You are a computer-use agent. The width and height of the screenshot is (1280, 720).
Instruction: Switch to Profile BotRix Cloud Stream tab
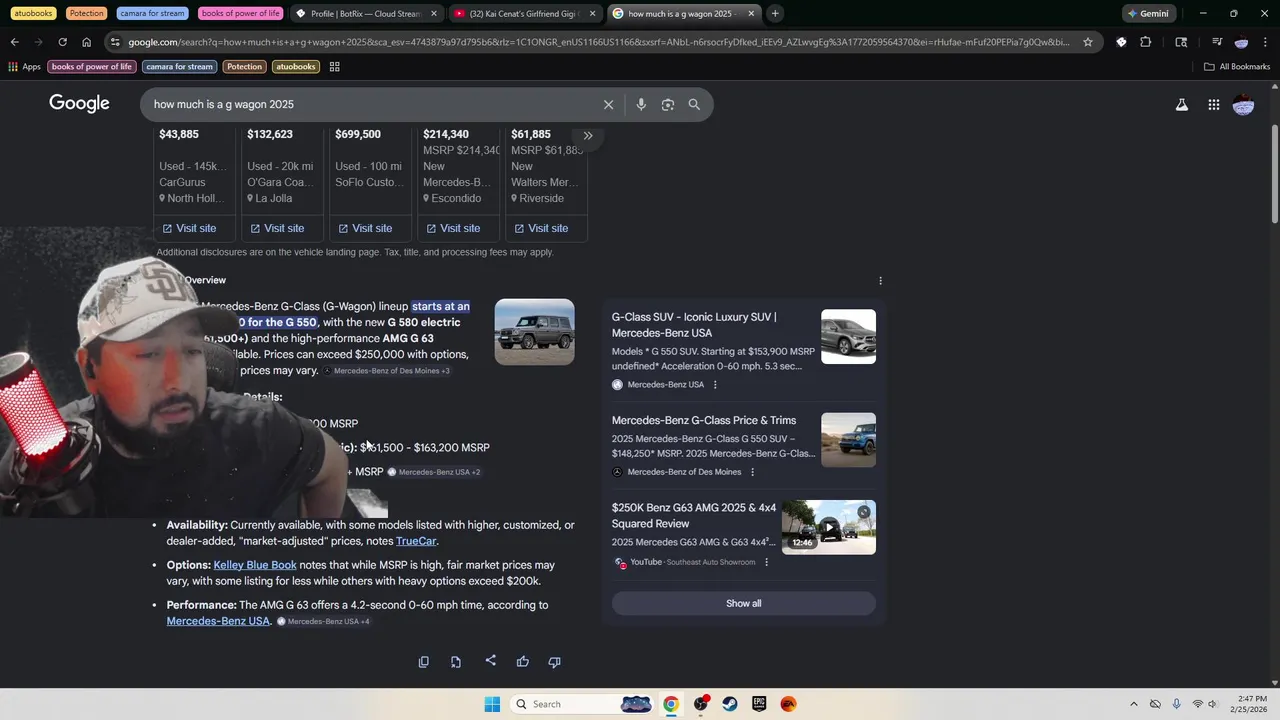click(365, 14)
